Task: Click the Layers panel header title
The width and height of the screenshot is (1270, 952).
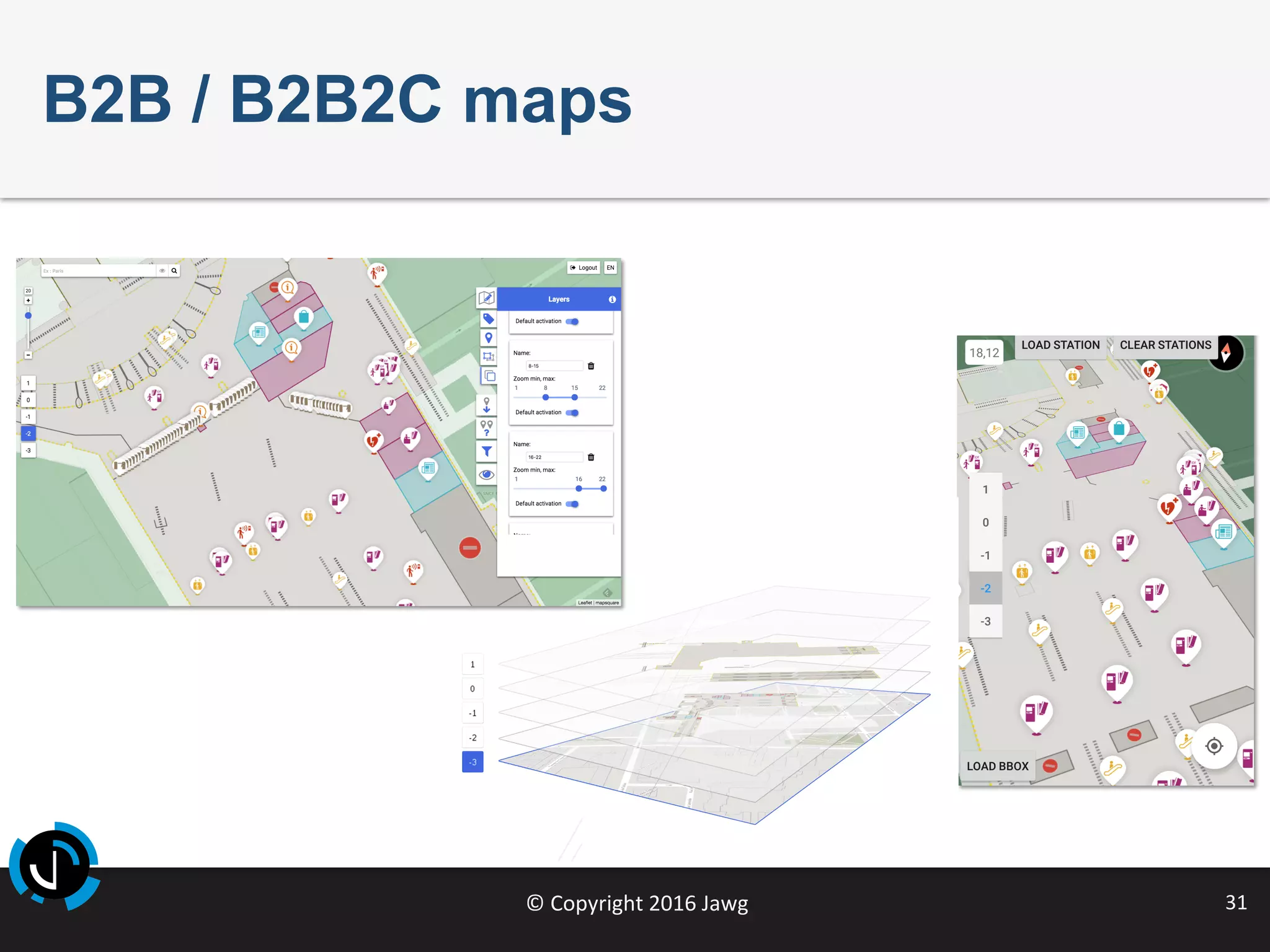Action: 559,299
